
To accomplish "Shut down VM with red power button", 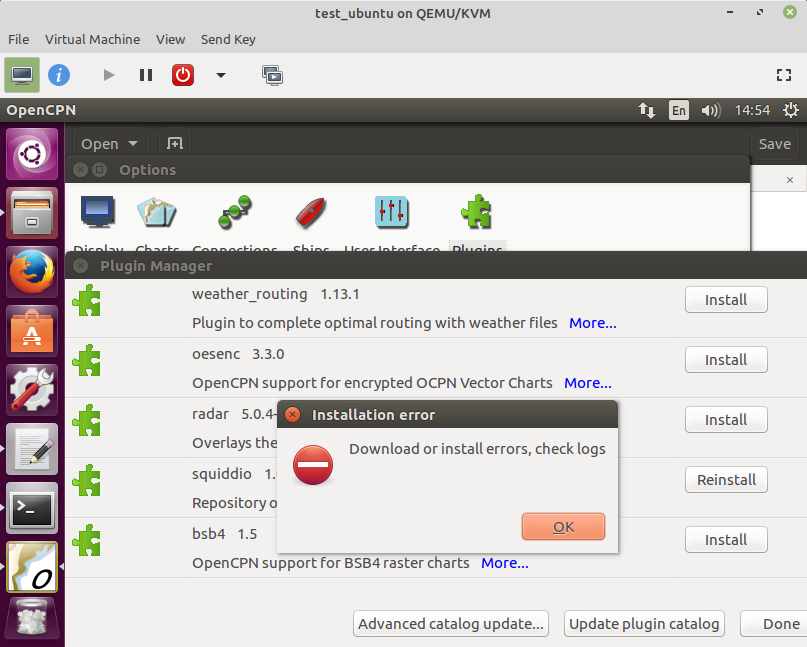I will click(x=183, y=75).
